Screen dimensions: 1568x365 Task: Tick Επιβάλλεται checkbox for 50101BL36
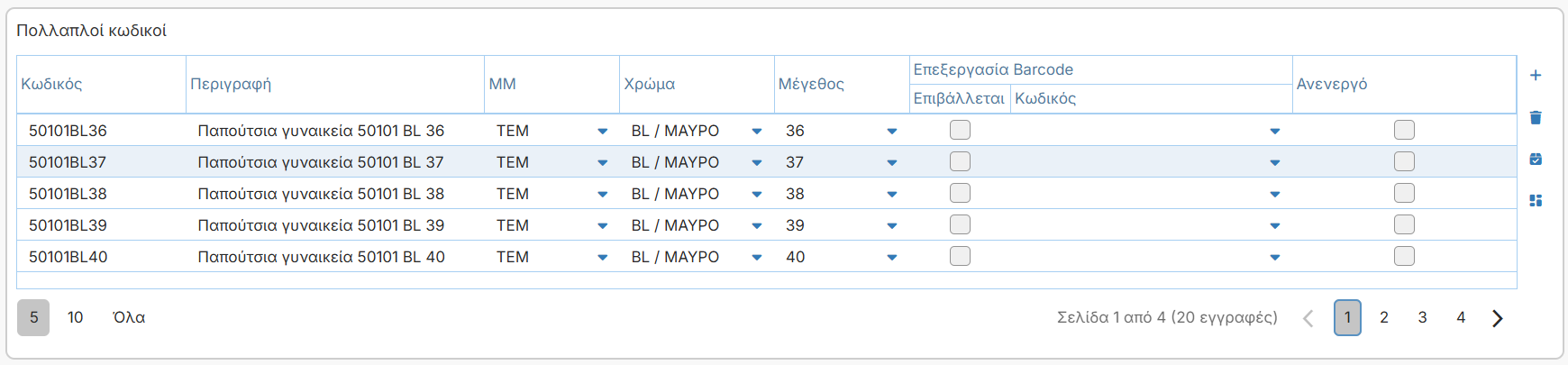pyautogui.click(x=961, y=130)
